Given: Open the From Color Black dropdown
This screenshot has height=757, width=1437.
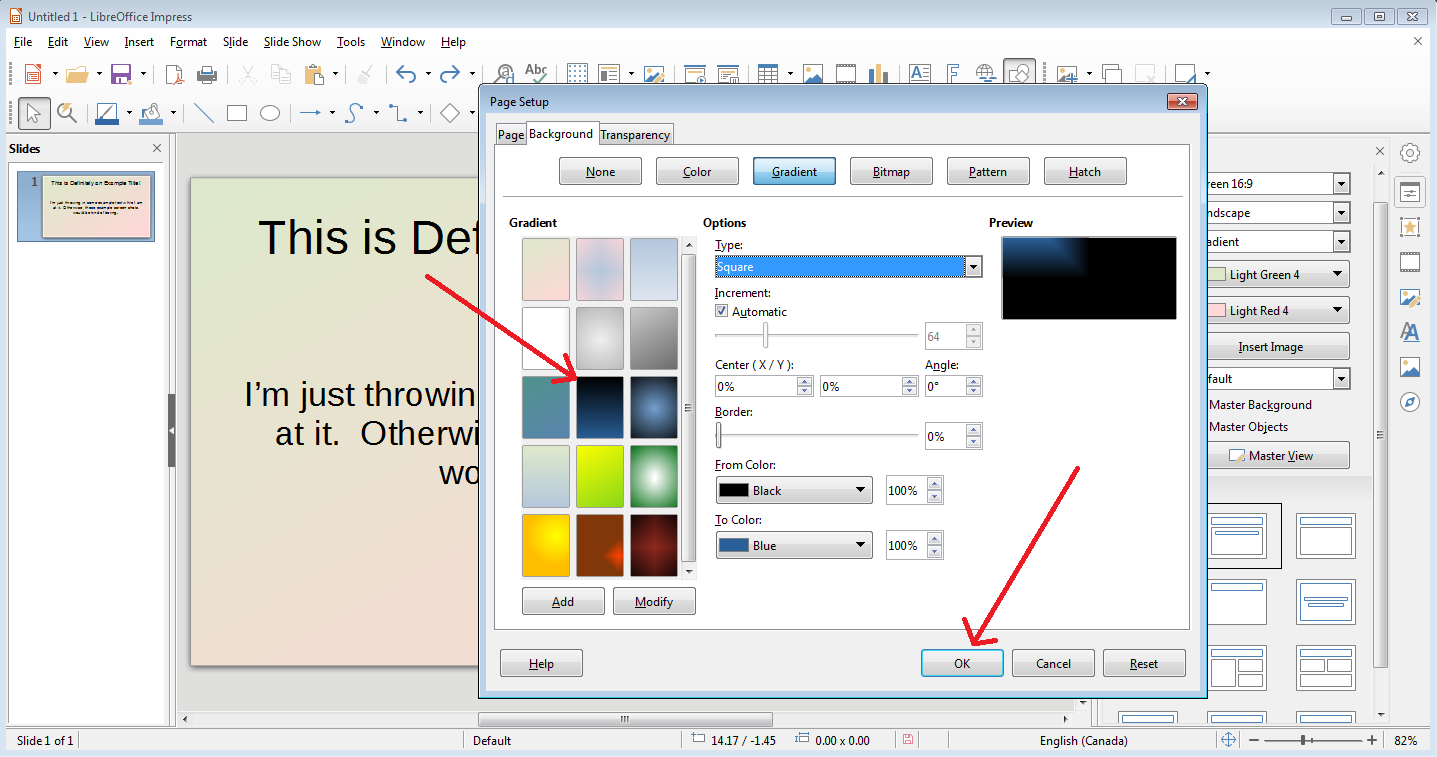Looking at the screenshot, I should coord(794,490).
